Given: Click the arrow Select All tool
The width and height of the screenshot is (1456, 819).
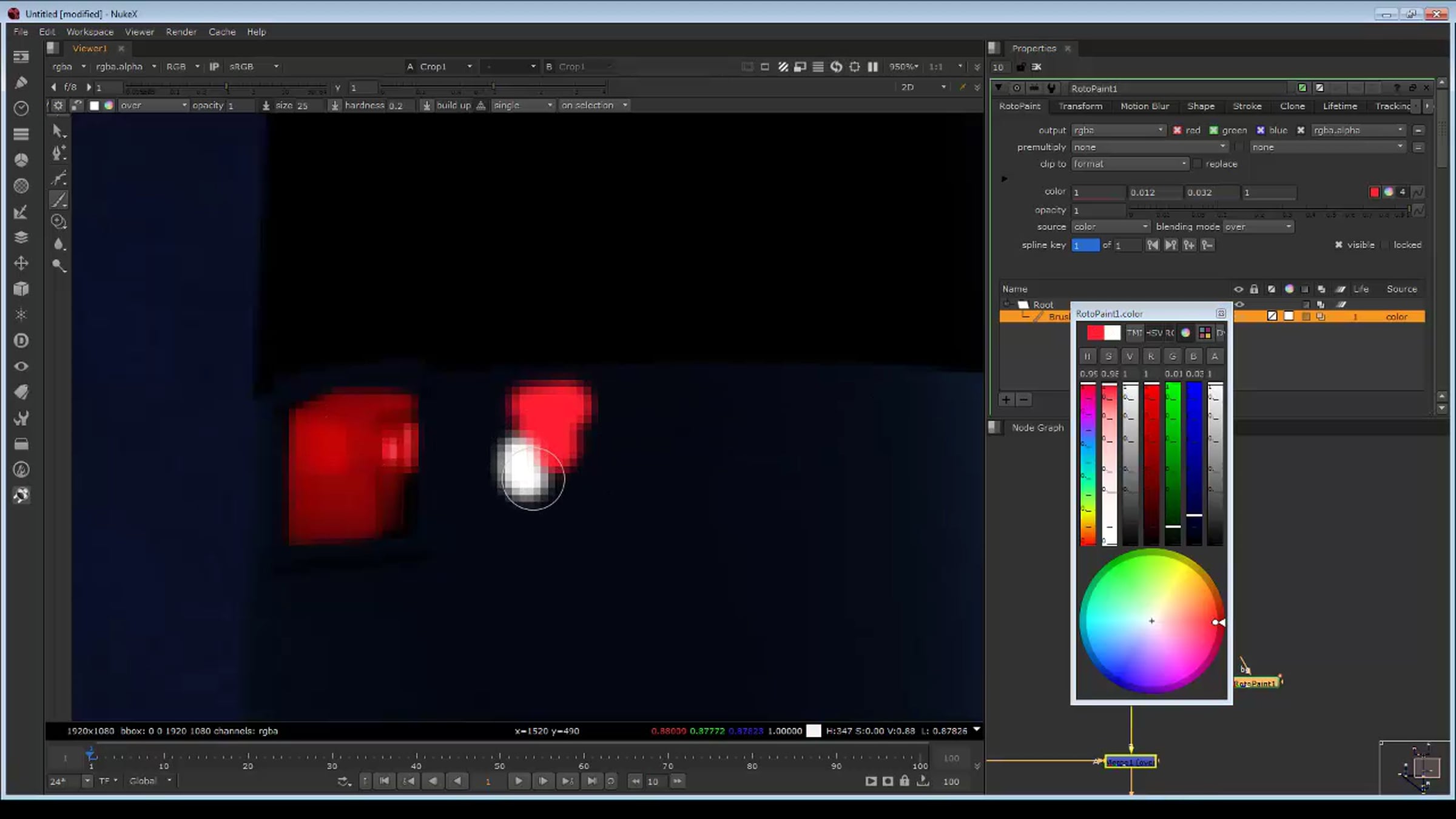Looking at the screenshot, I should pyautogui.click(x=58, y=130).
